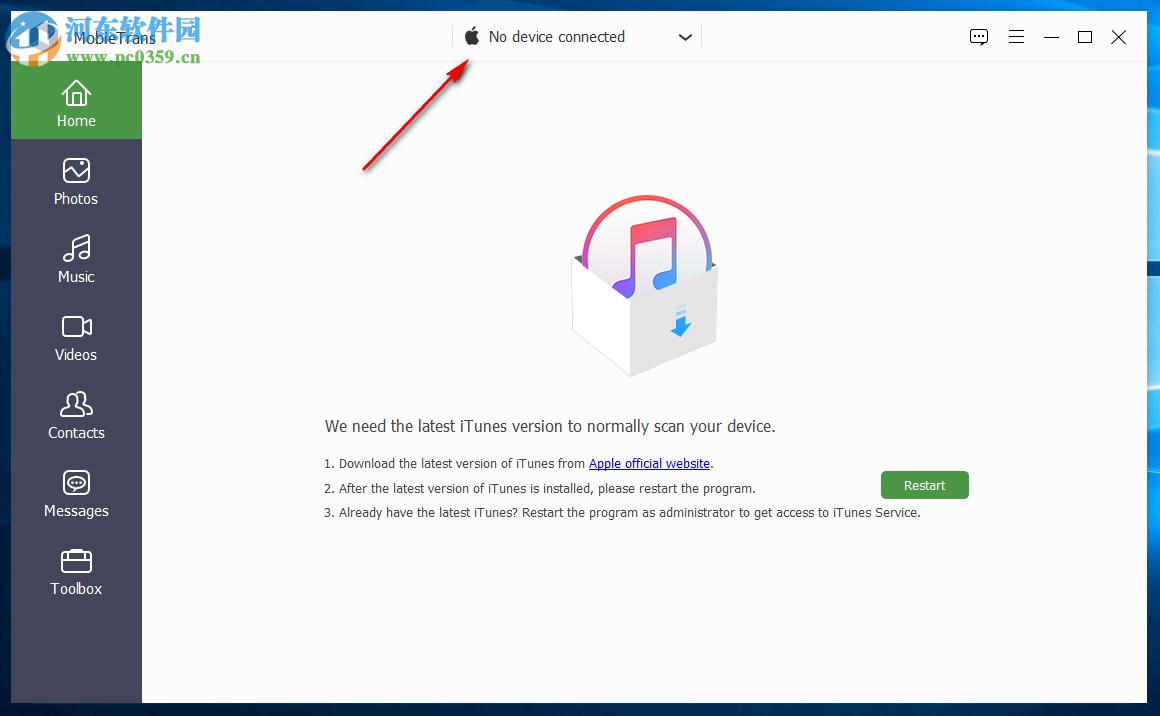Close the MobieTrans window

point(1119,37)
